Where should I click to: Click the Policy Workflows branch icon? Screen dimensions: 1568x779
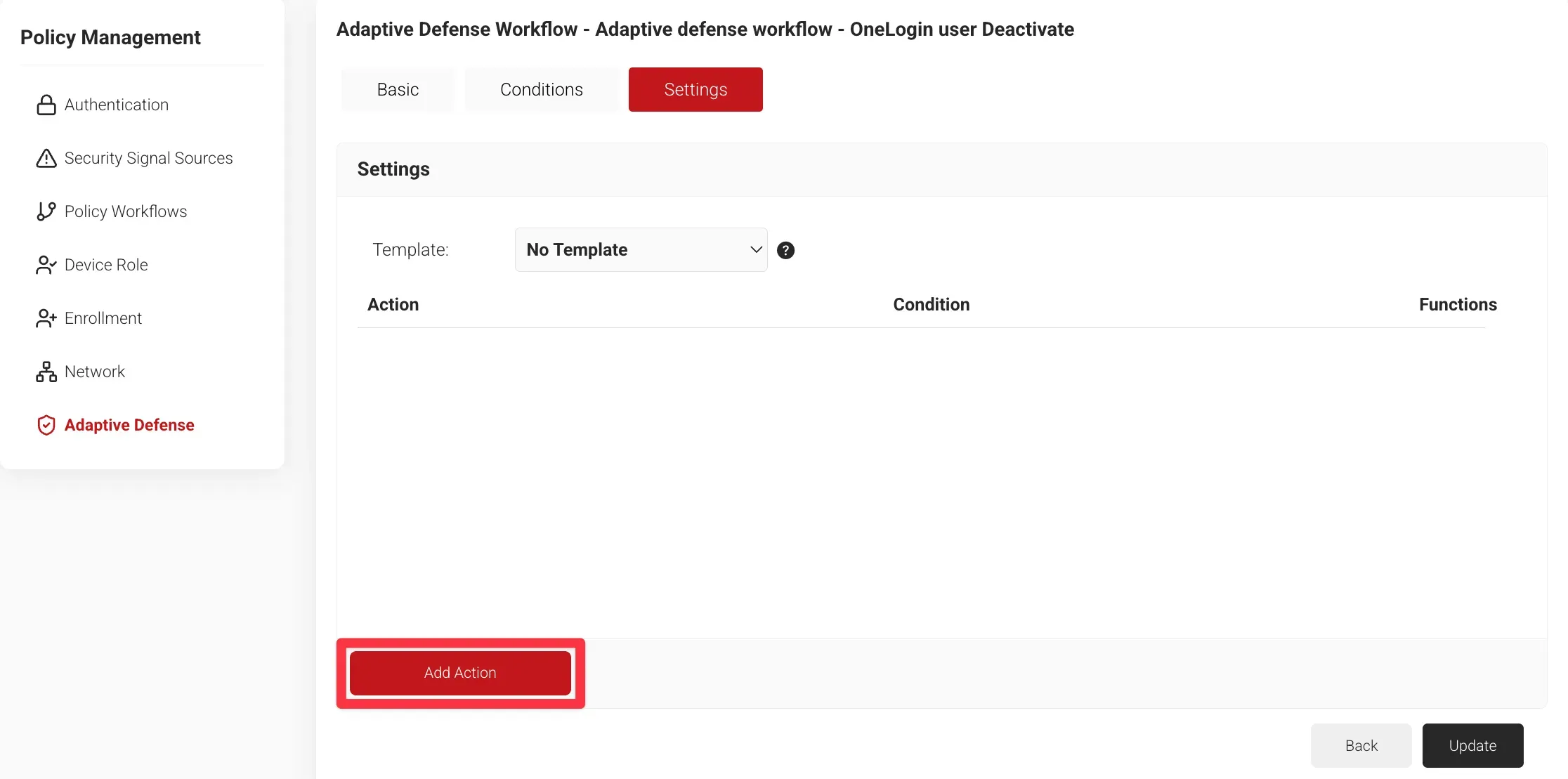click(46, 211)
